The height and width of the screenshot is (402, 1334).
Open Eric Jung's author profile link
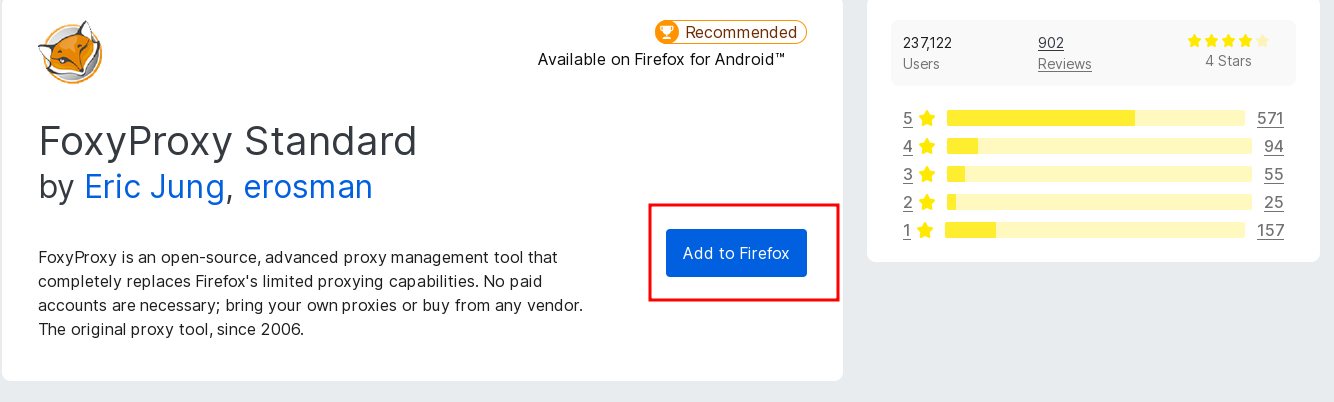(x=154, y=187)
